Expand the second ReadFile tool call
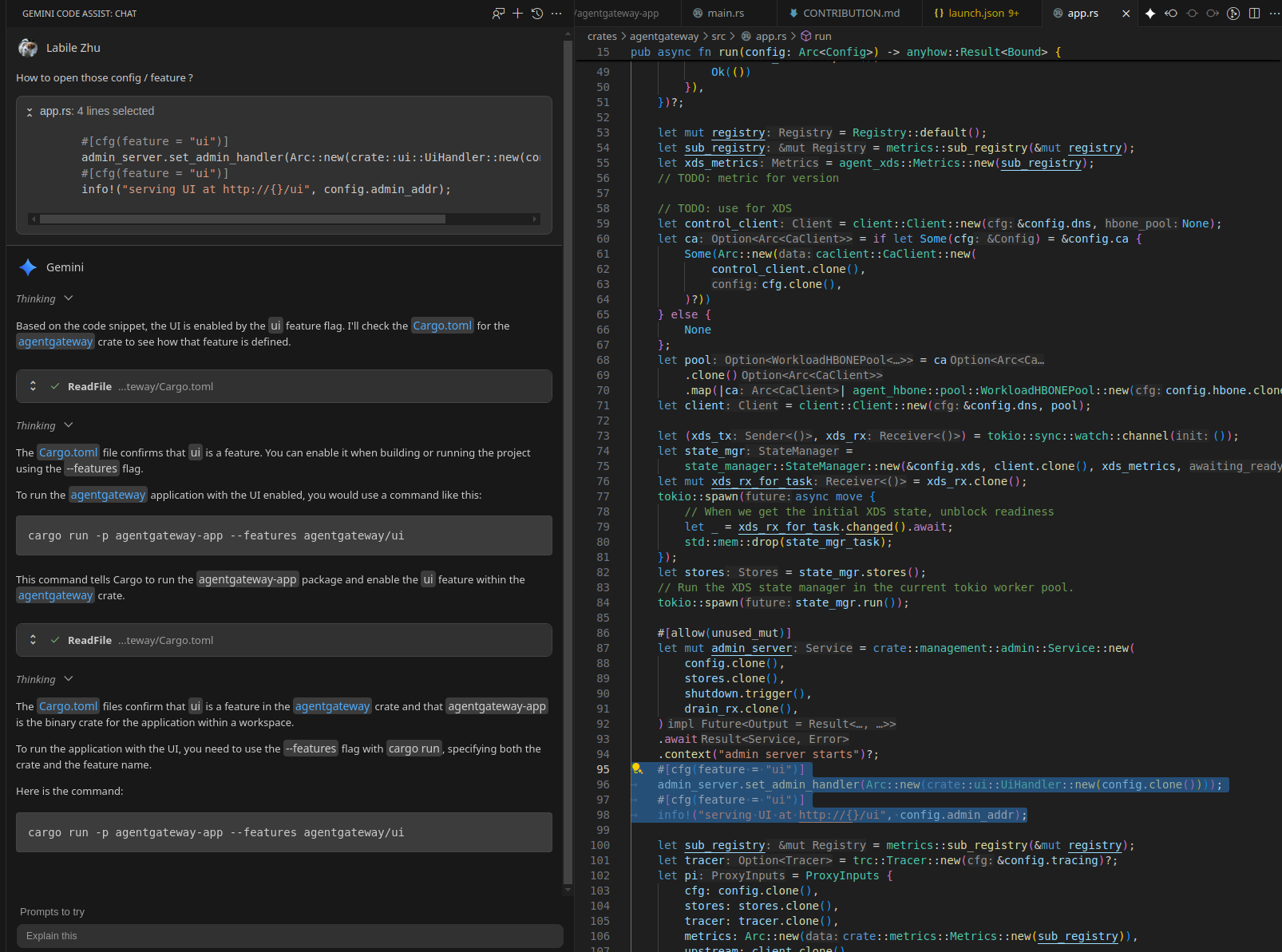The image size is (1282, 952). tap(33, 640)
